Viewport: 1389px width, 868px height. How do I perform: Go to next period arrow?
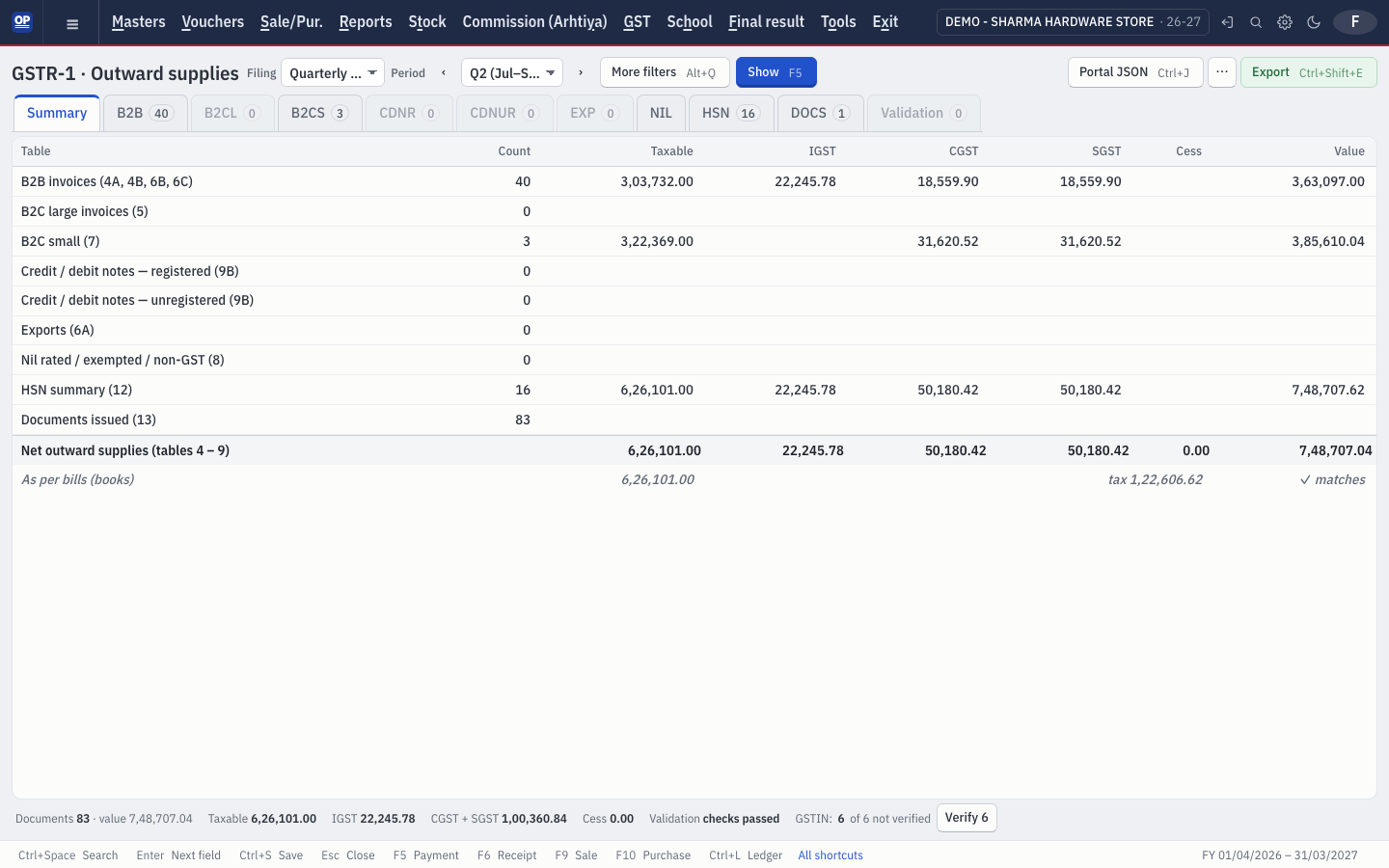[x=581, y=72]
